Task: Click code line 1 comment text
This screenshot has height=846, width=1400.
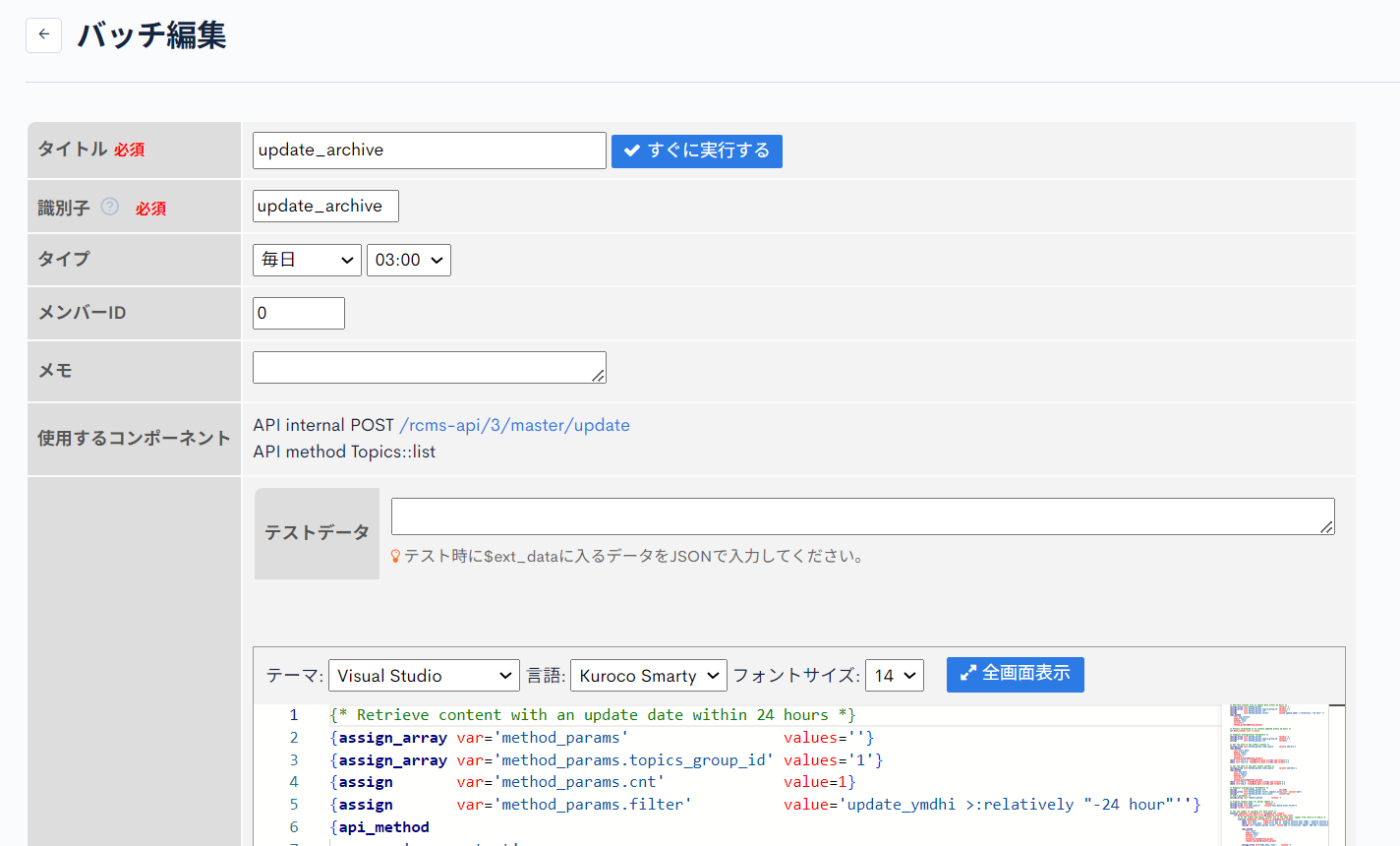Action: 593,715
